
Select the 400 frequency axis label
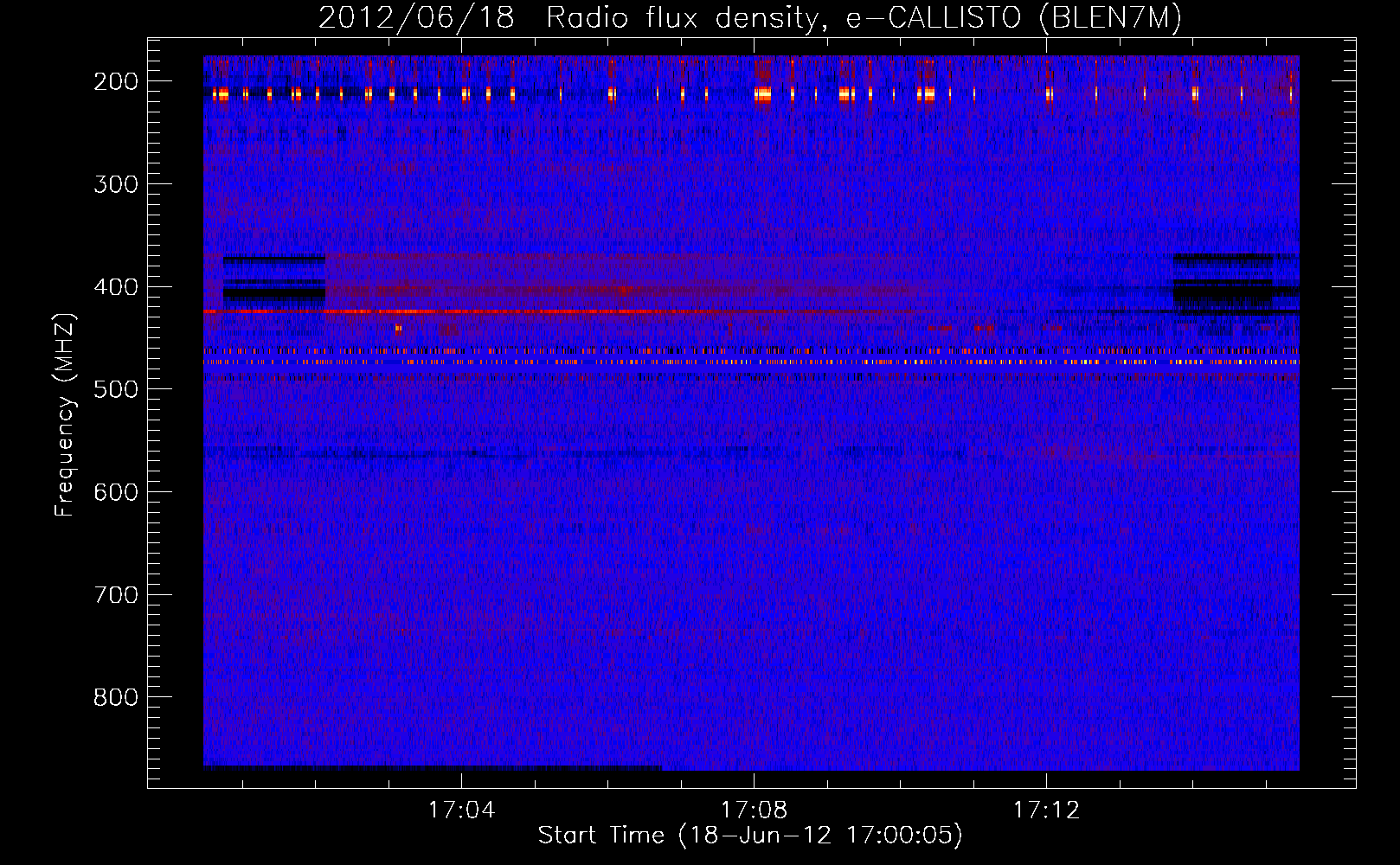tap(116, 287)
